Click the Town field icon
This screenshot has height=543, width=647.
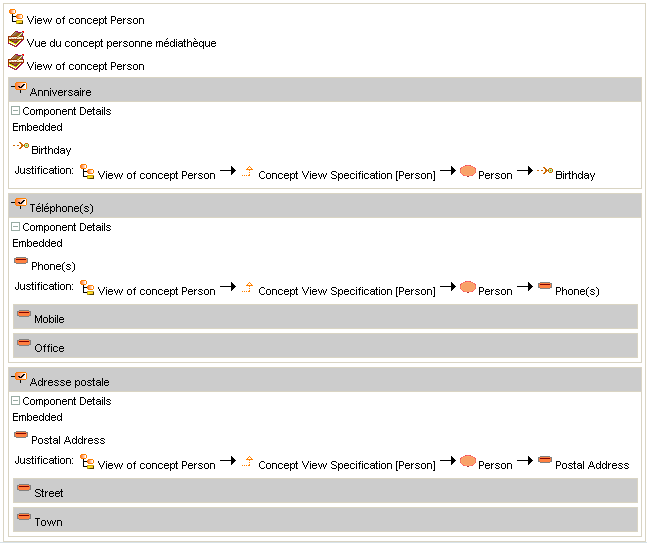click(24, 518)
